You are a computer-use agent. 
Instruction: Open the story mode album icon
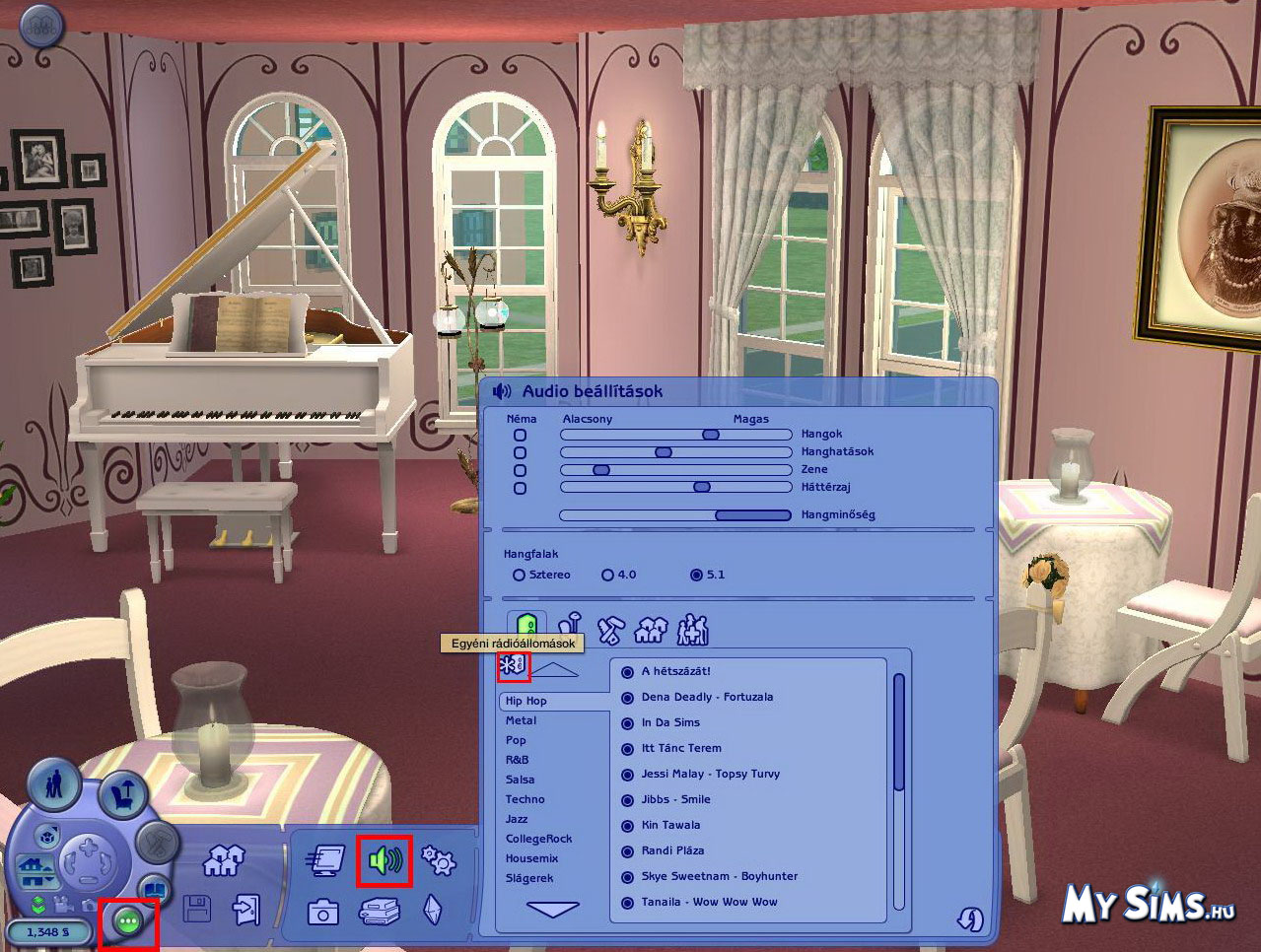click(155, 890)
